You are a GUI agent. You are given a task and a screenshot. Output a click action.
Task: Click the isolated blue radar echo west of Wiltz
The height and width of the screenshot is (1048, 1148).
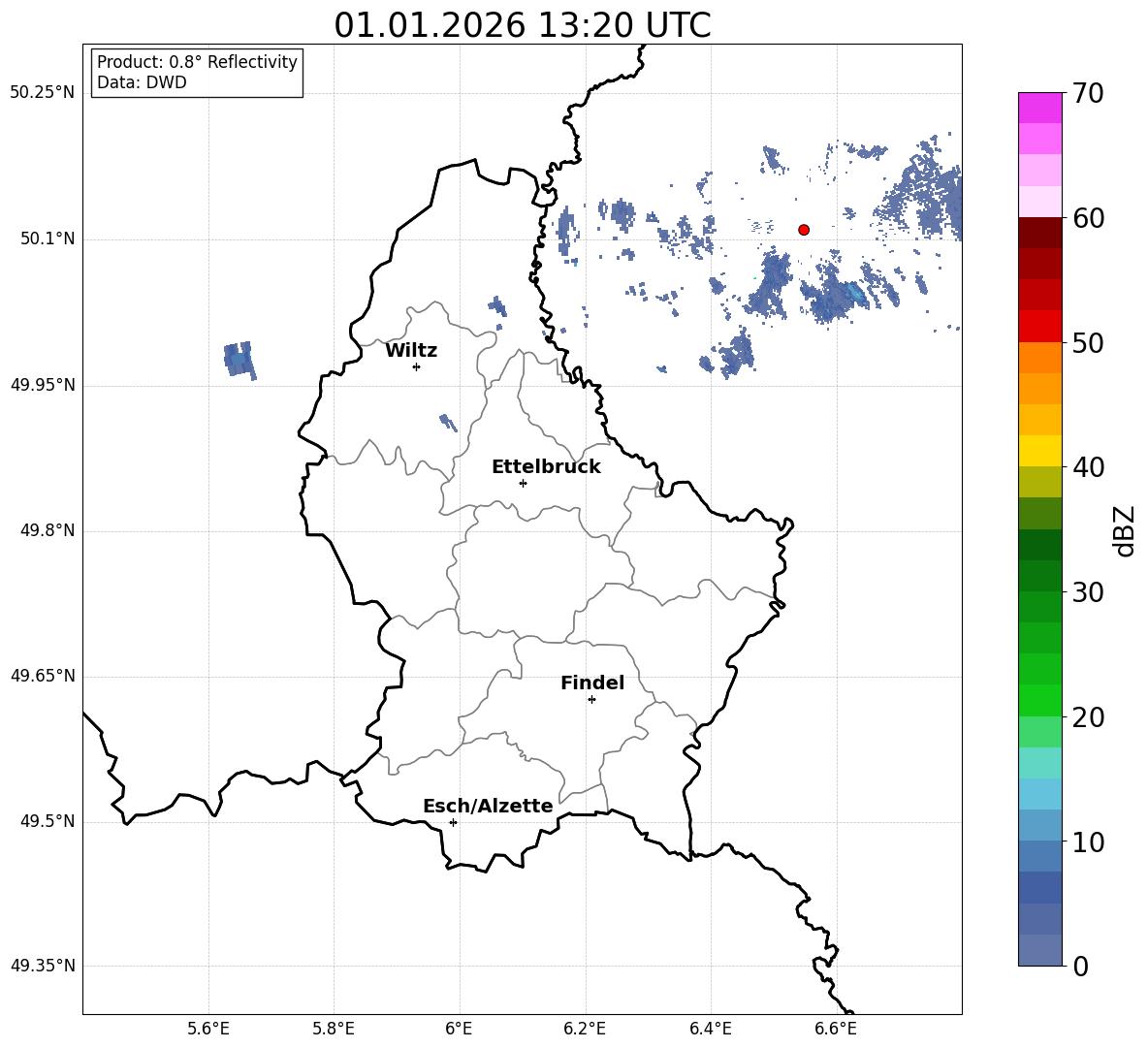click(239, 360)
